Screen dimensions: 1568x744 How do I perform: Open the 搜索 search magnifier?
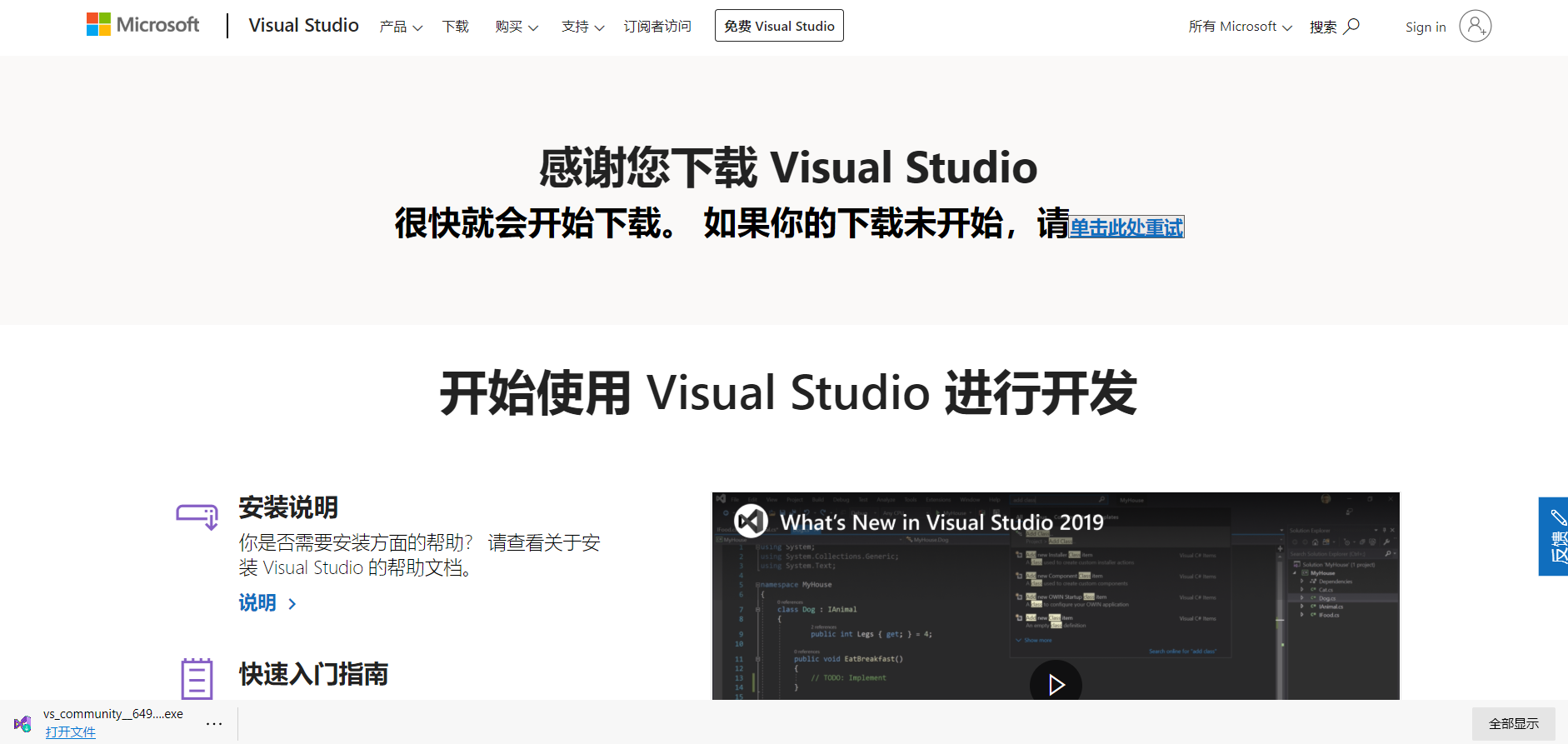tap(1335, 27)
